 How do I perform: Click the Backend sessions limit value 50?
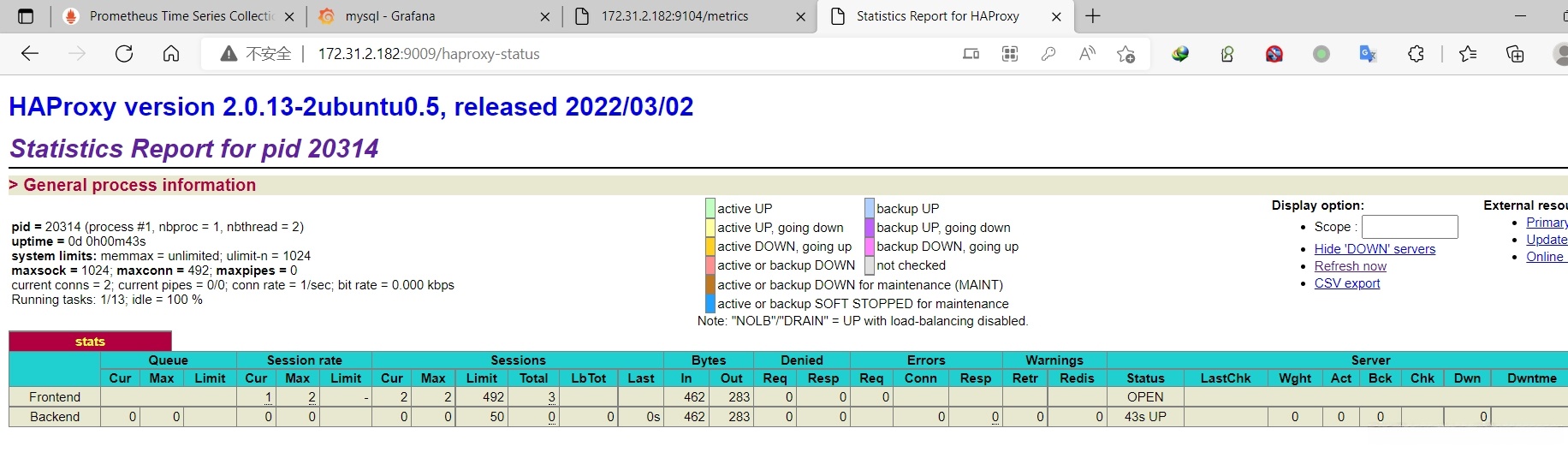pos(496,417)
